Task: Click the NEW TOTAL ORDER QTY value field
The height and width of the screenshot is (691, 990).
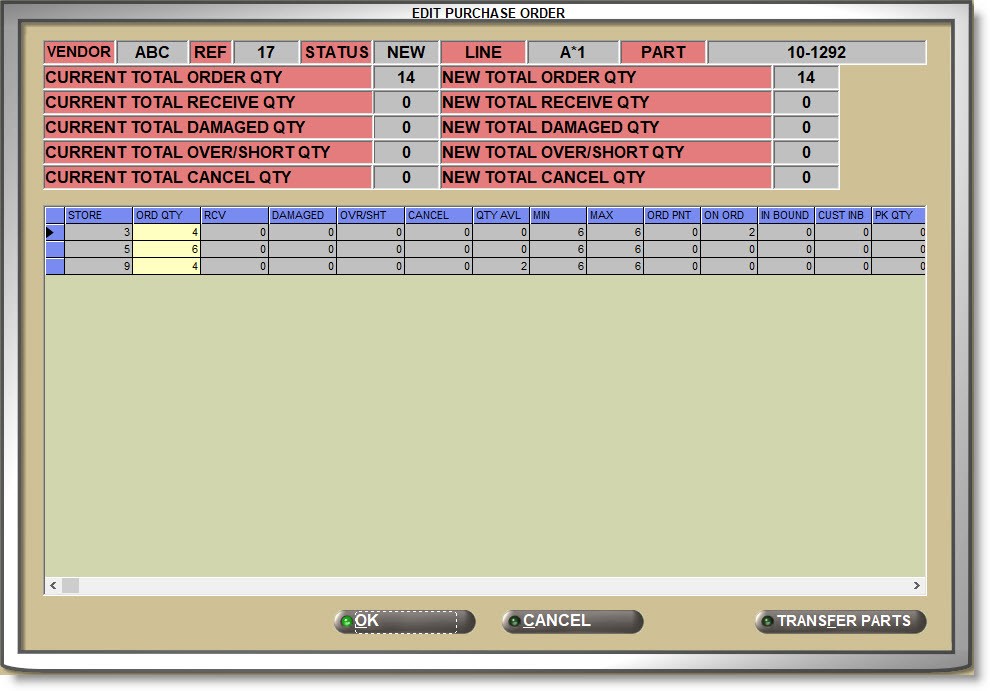Action: click(805, 77)
